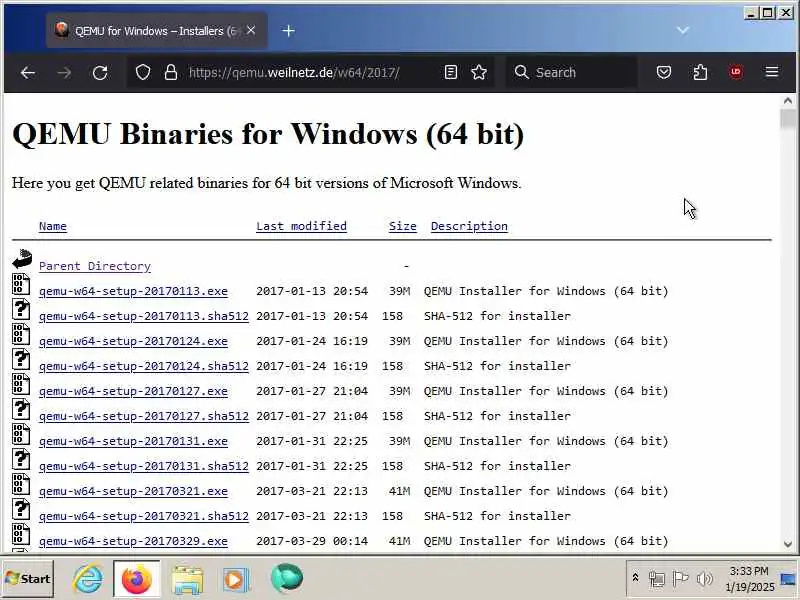Open the Windows Start menu
The image size is (800, 600).
click(x=28, y=579)
